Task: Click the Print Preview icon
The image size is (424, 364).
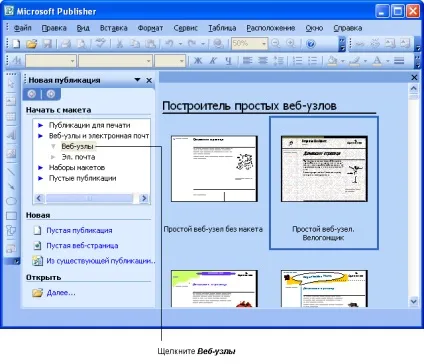Action: (x=81, y=44)
